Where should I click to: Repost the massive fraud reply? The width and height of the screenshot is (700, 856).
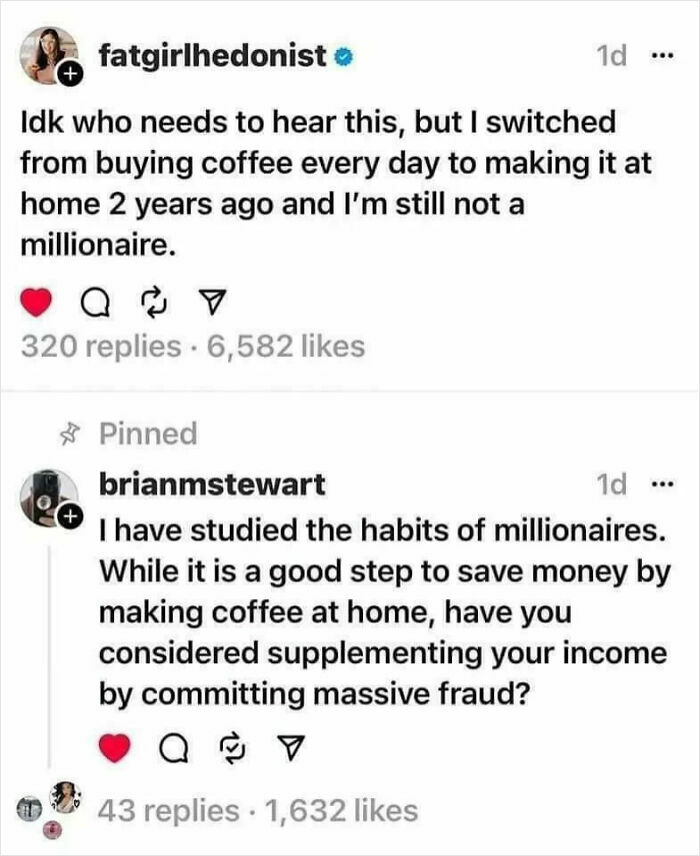pyautogui.click(x=232, y=744)
